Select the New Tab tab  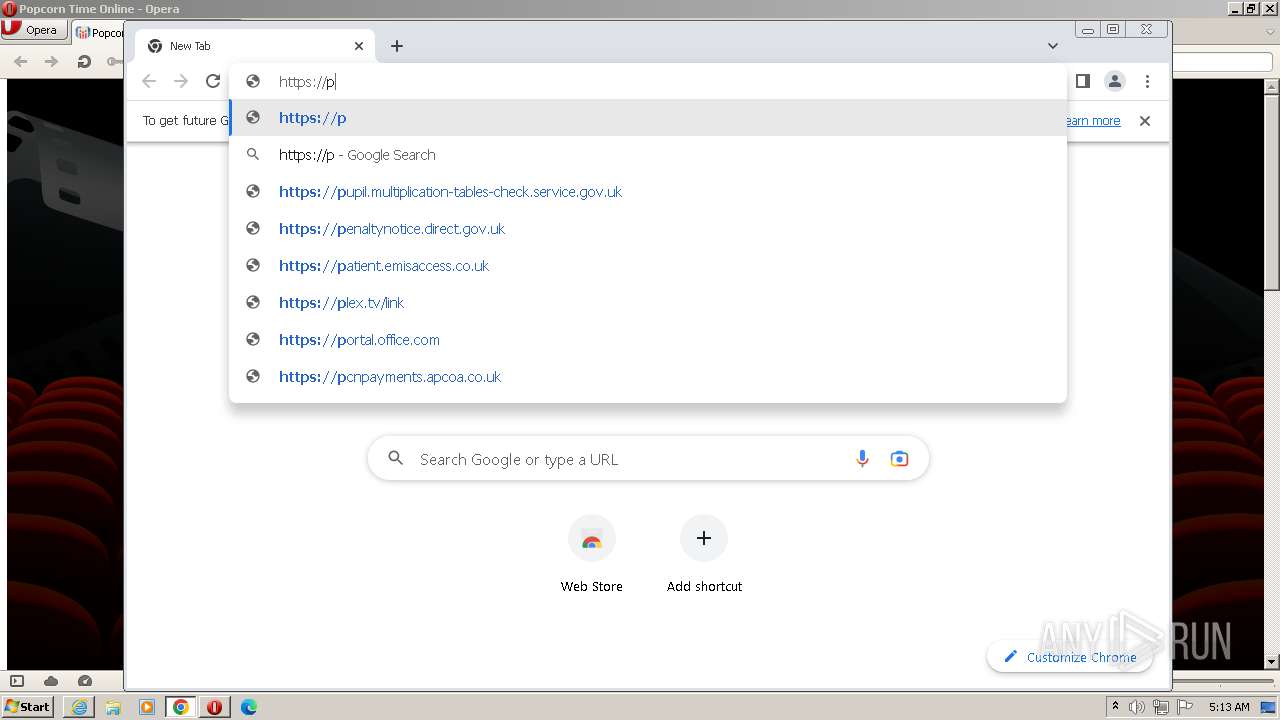coord(255,46)
